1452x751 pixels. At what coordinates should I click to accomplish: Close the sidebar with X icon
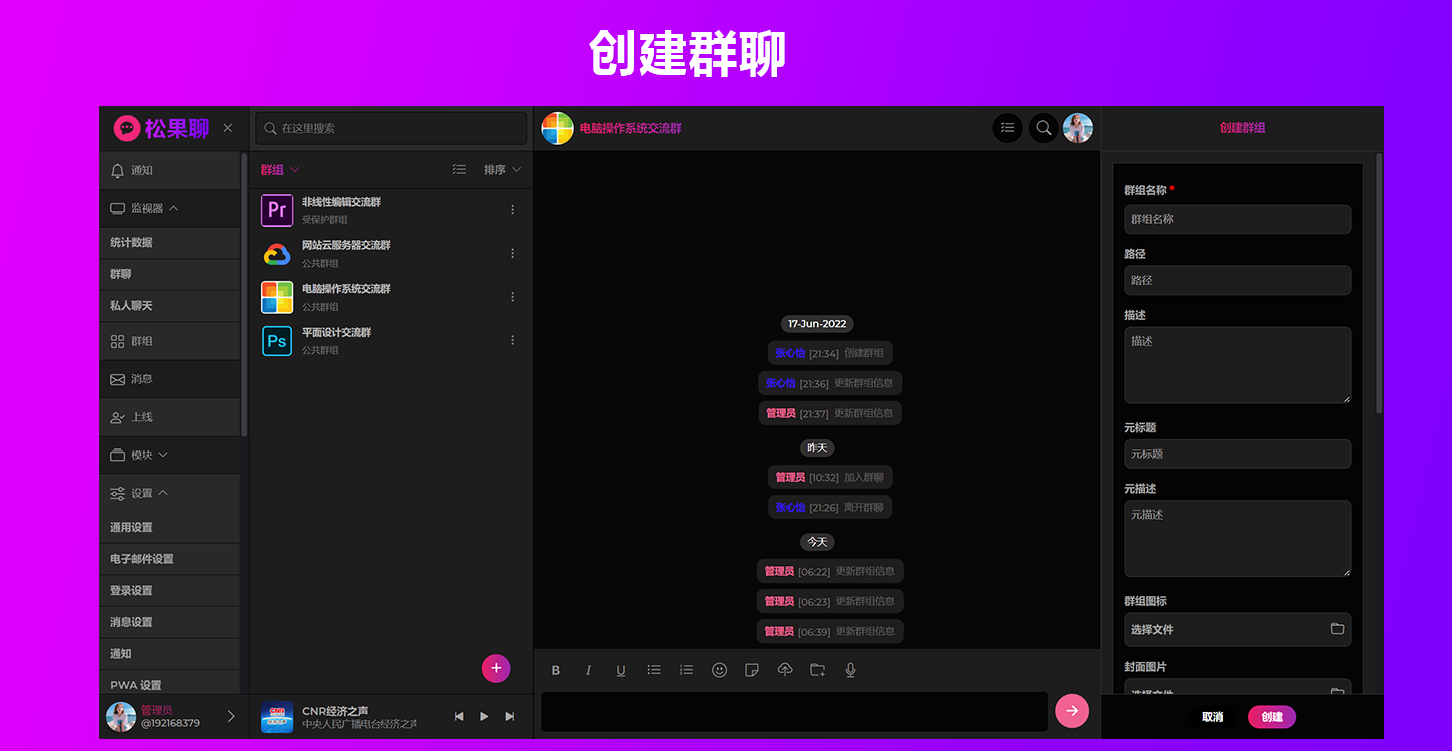click(228, 128)
